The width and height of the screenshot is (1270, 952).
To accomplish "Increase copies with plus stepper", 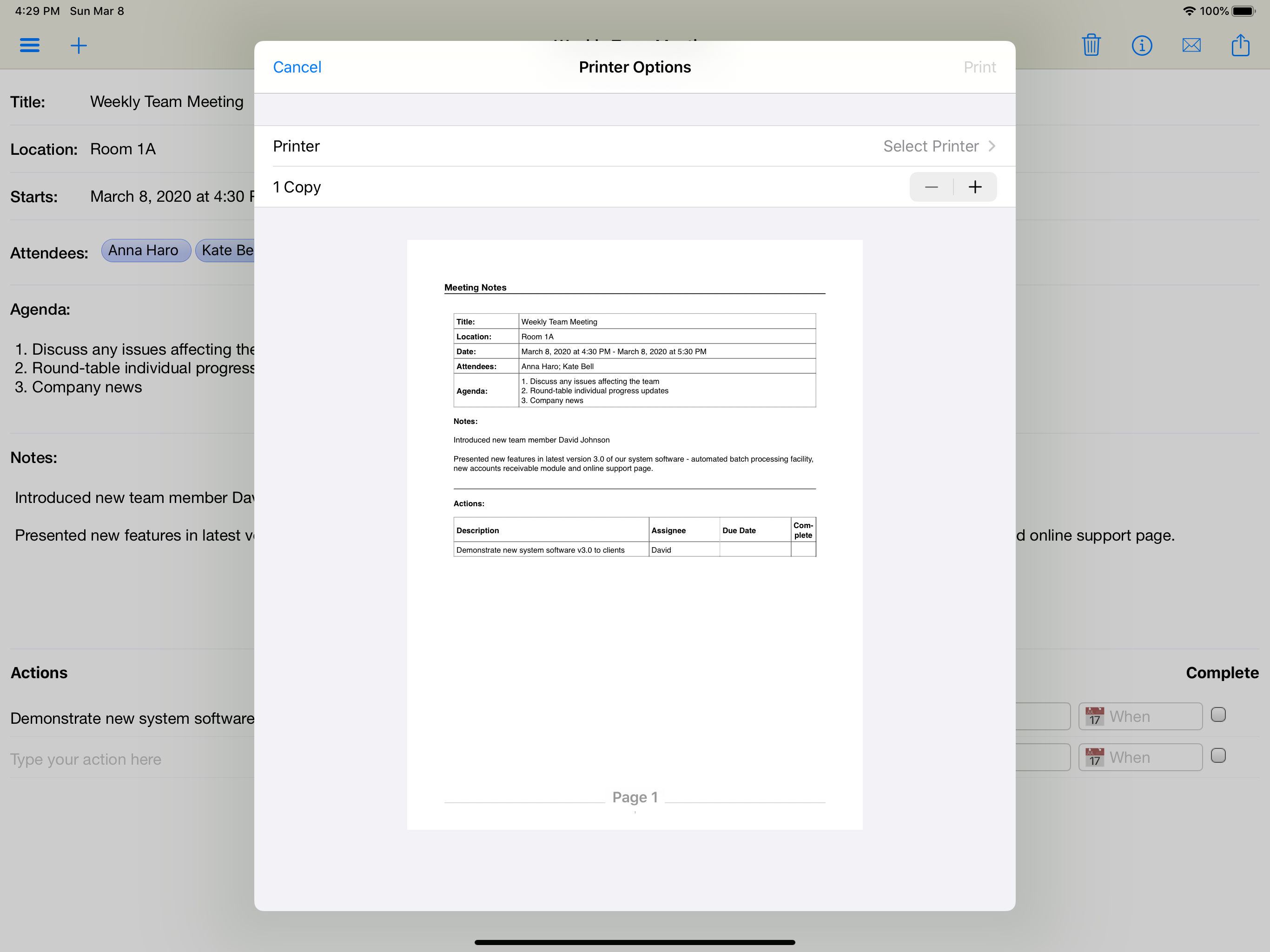I will [975, 187].
